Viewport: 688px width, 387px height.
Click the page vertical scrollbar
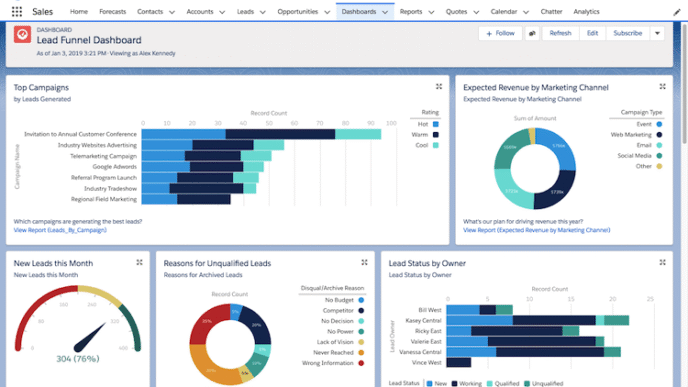685,83
